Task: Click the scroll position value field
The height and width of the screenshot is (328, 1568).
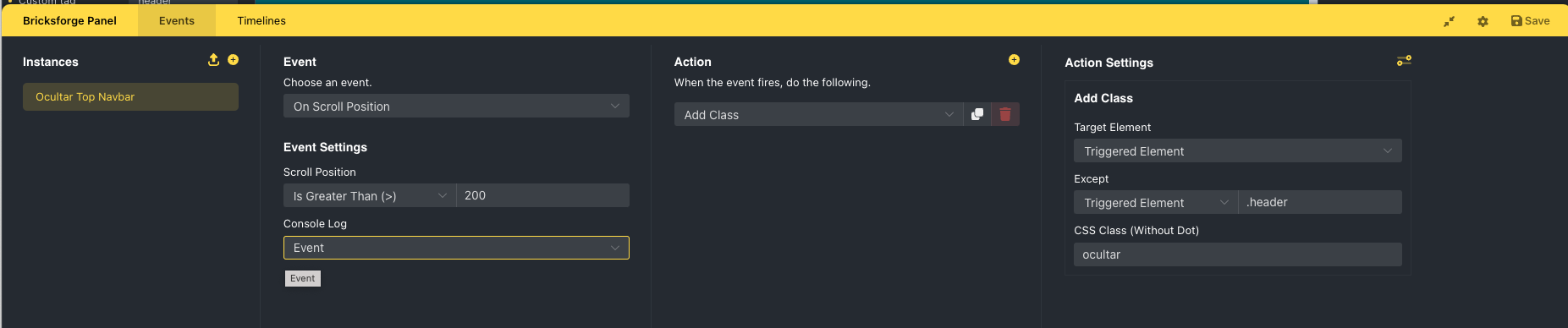Action: coord(543,195)
